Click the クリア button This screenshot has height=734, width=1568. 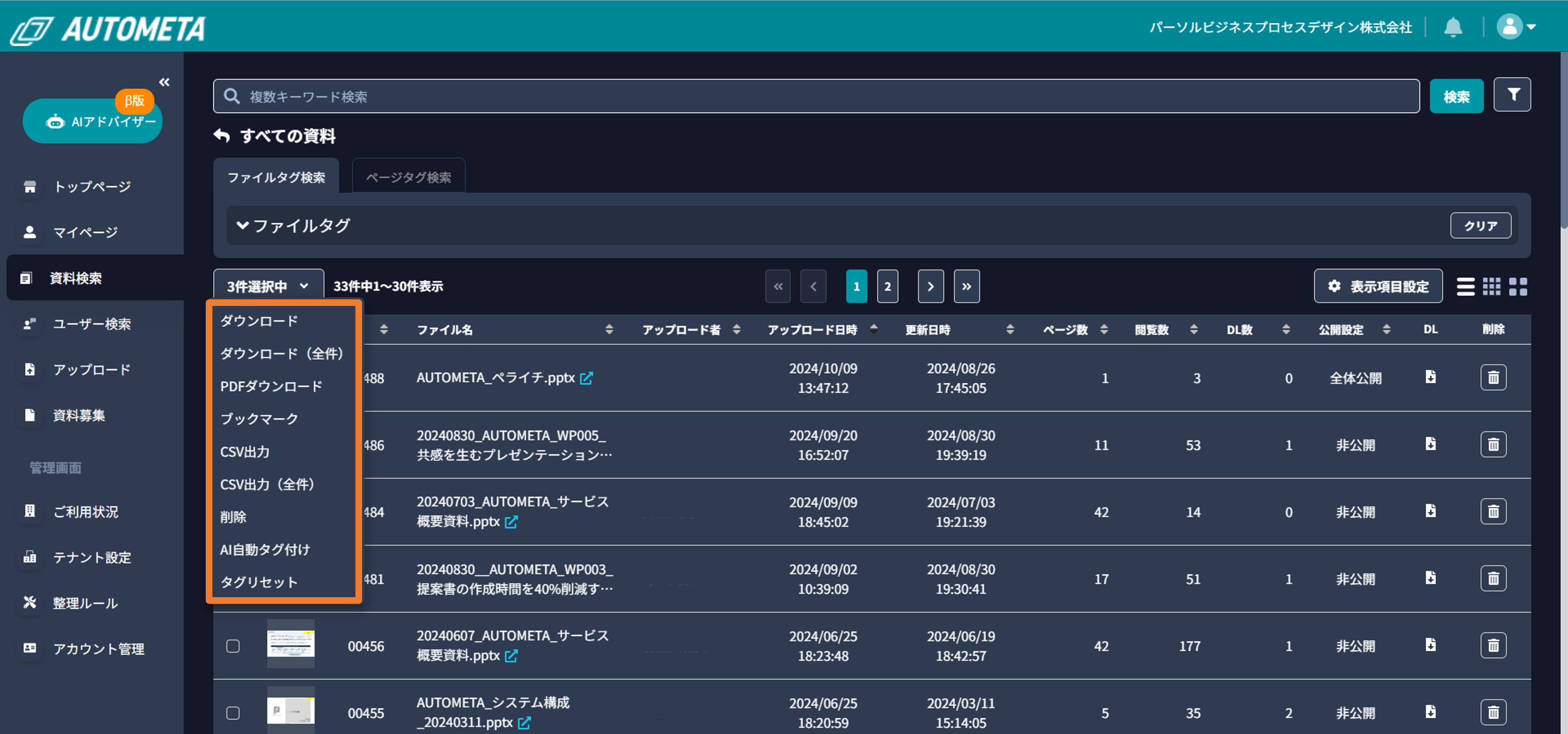point(1481,226)
